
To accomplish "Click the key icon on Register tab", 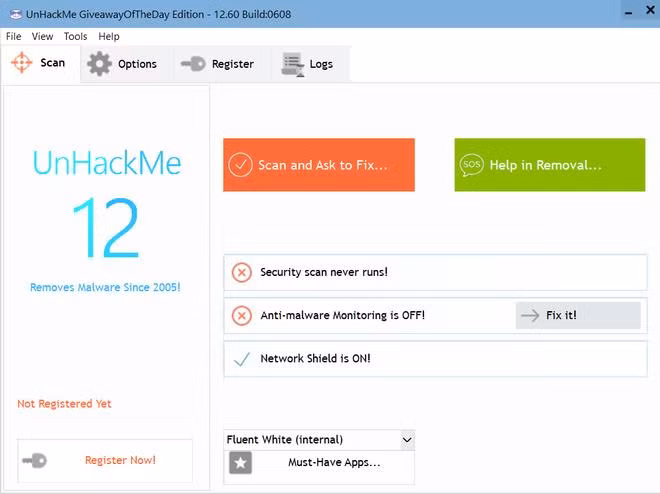I will (193, 64).
